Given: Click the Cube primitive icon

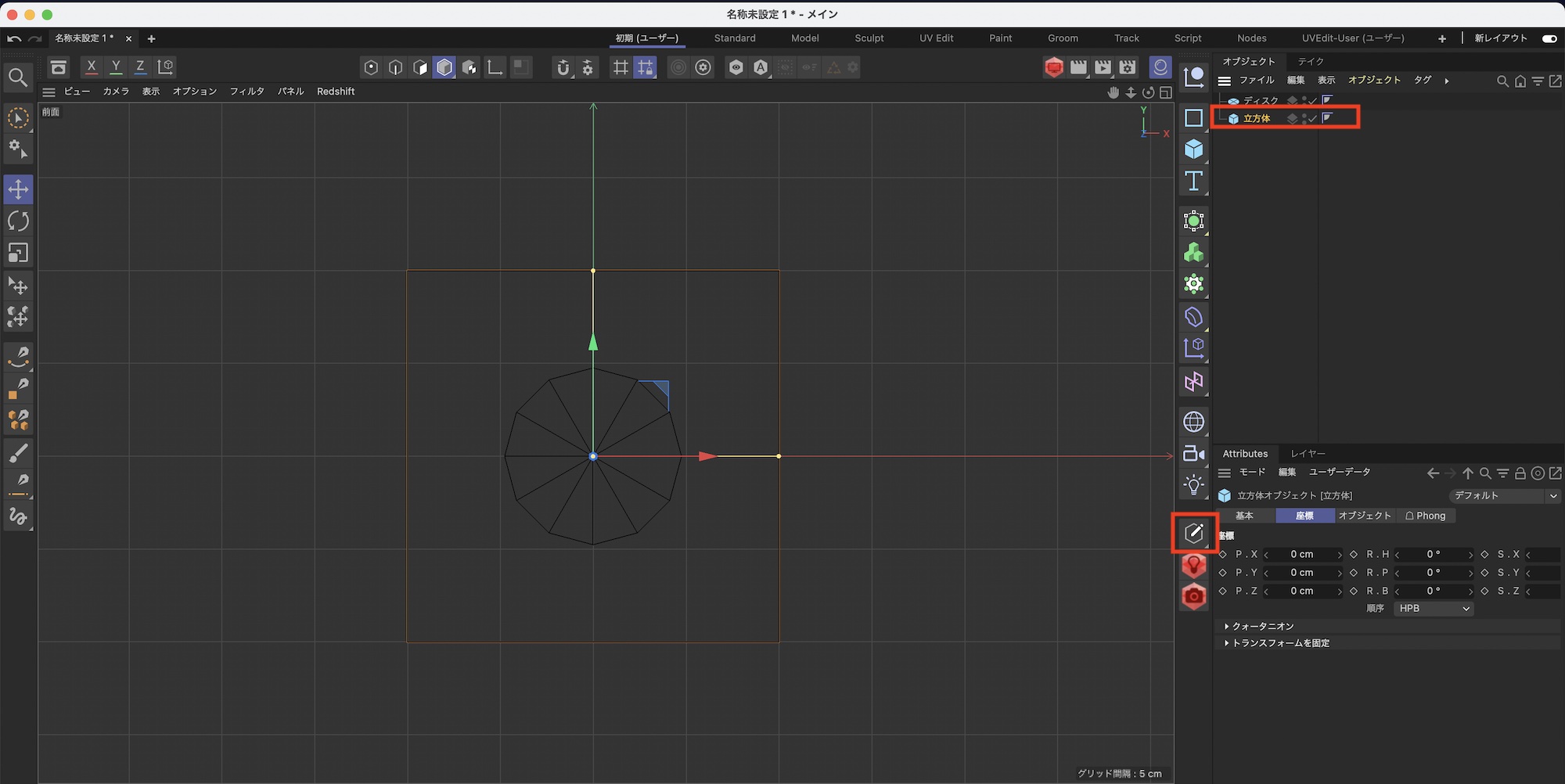Looking at the screenshot, I should [x=1193, y=149].
